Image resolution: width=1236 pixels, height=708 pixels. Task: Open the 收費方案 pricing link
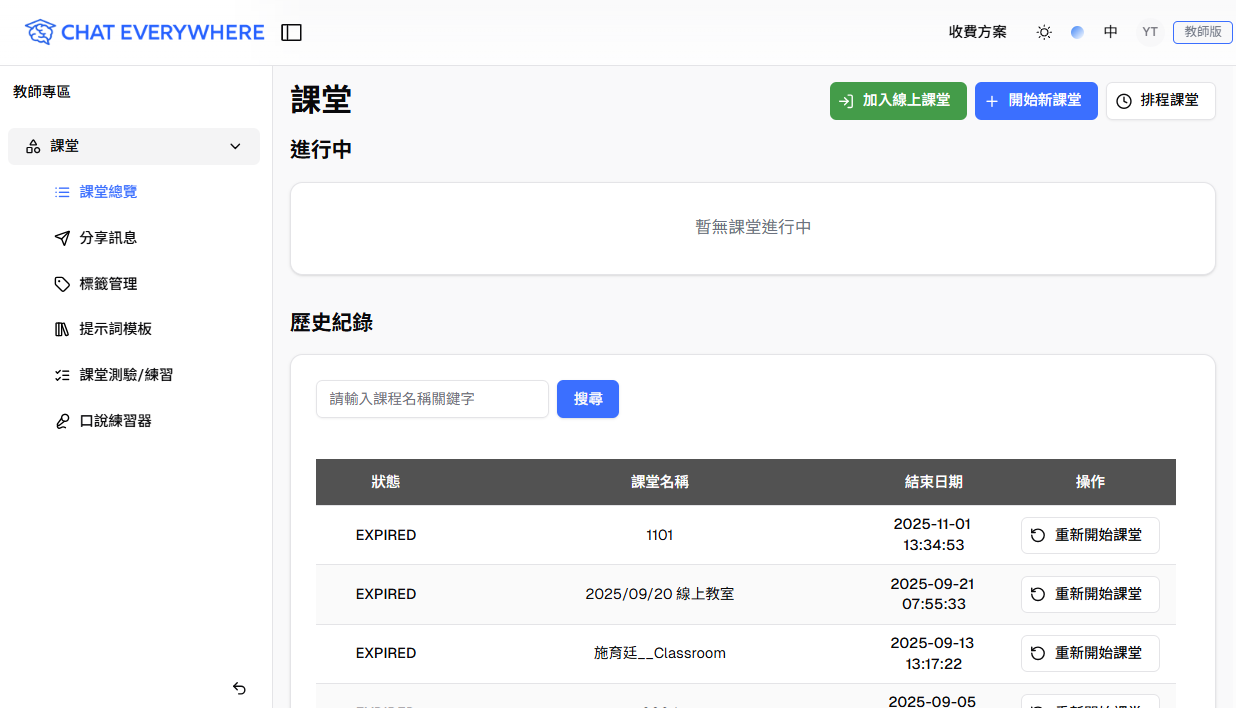(978, 32)
